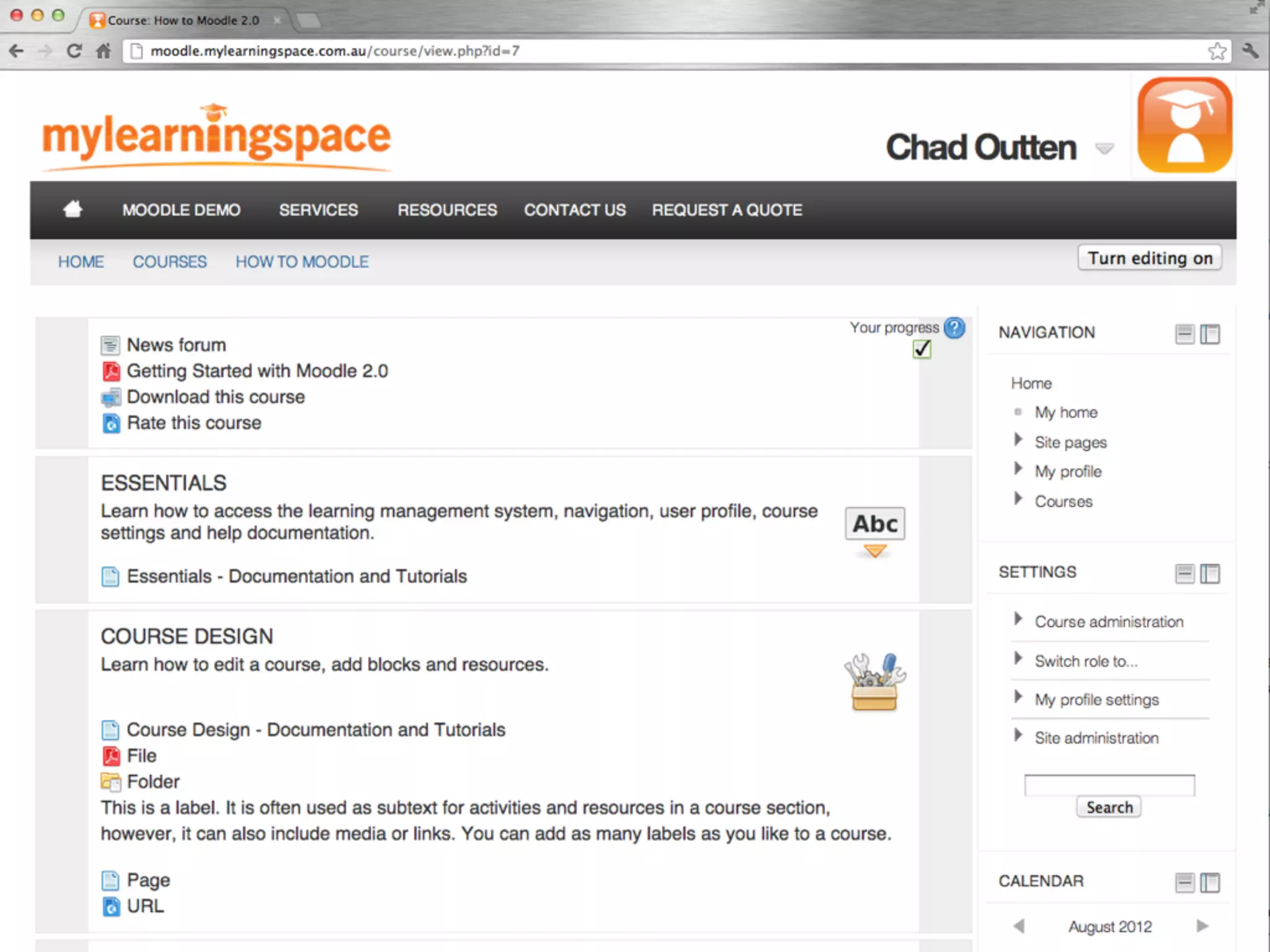Open the Chad Outten user dropdown arrow
Image resolution: width=1270 pixels, height=952 pixels.
coord(1104,149)
